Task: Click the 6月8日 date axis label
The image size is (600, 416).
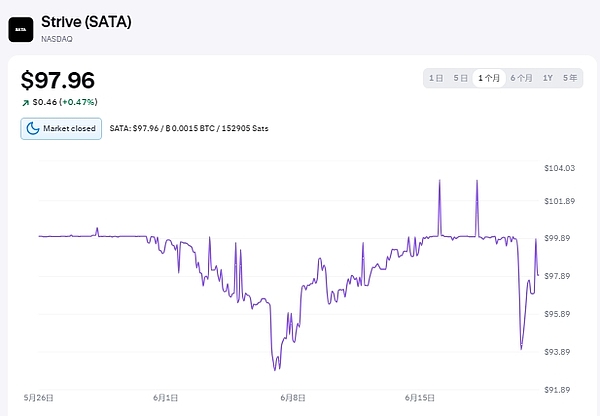Action: point(293,398)
